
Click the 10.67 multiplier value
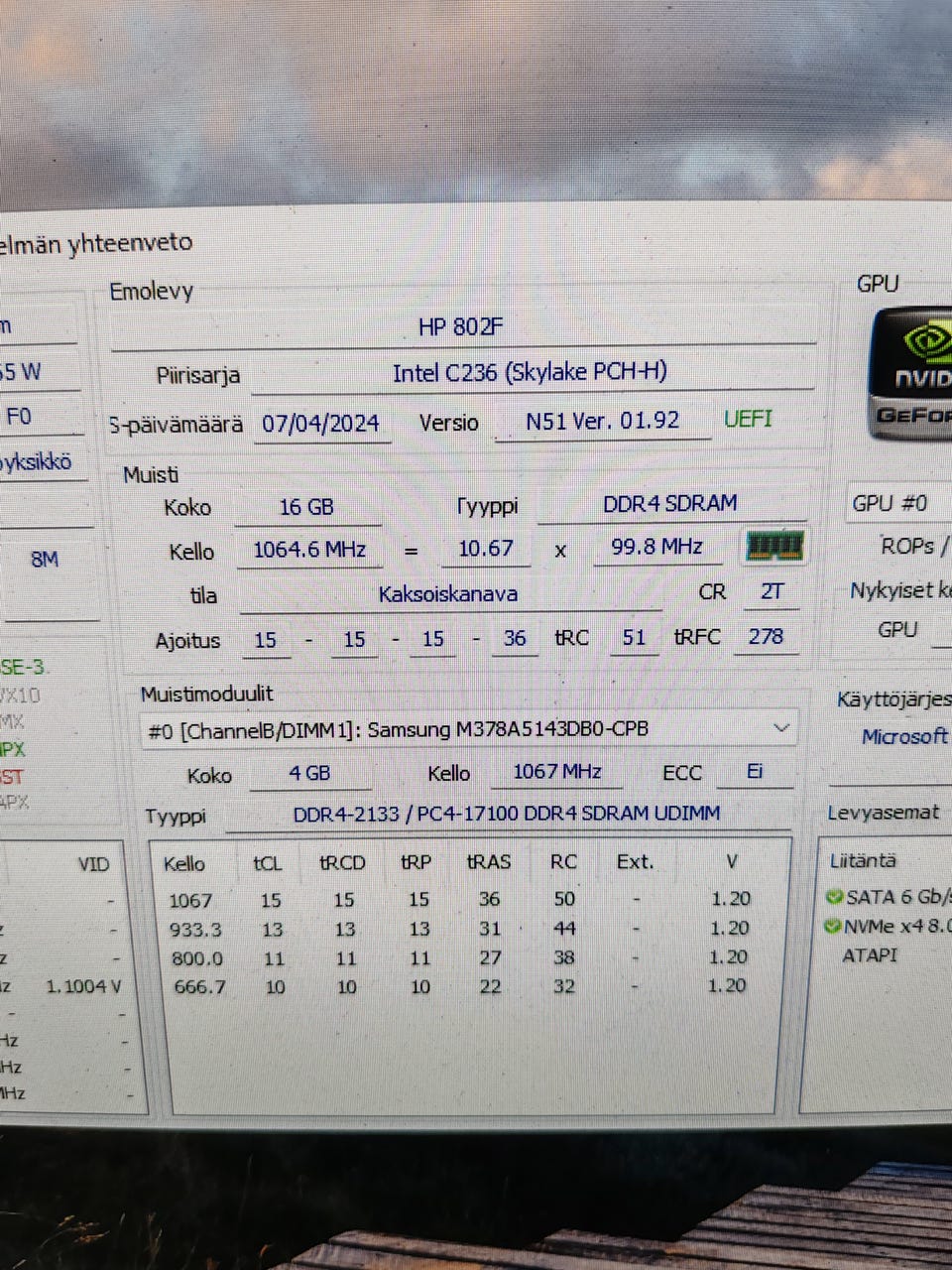click(486, 549)
